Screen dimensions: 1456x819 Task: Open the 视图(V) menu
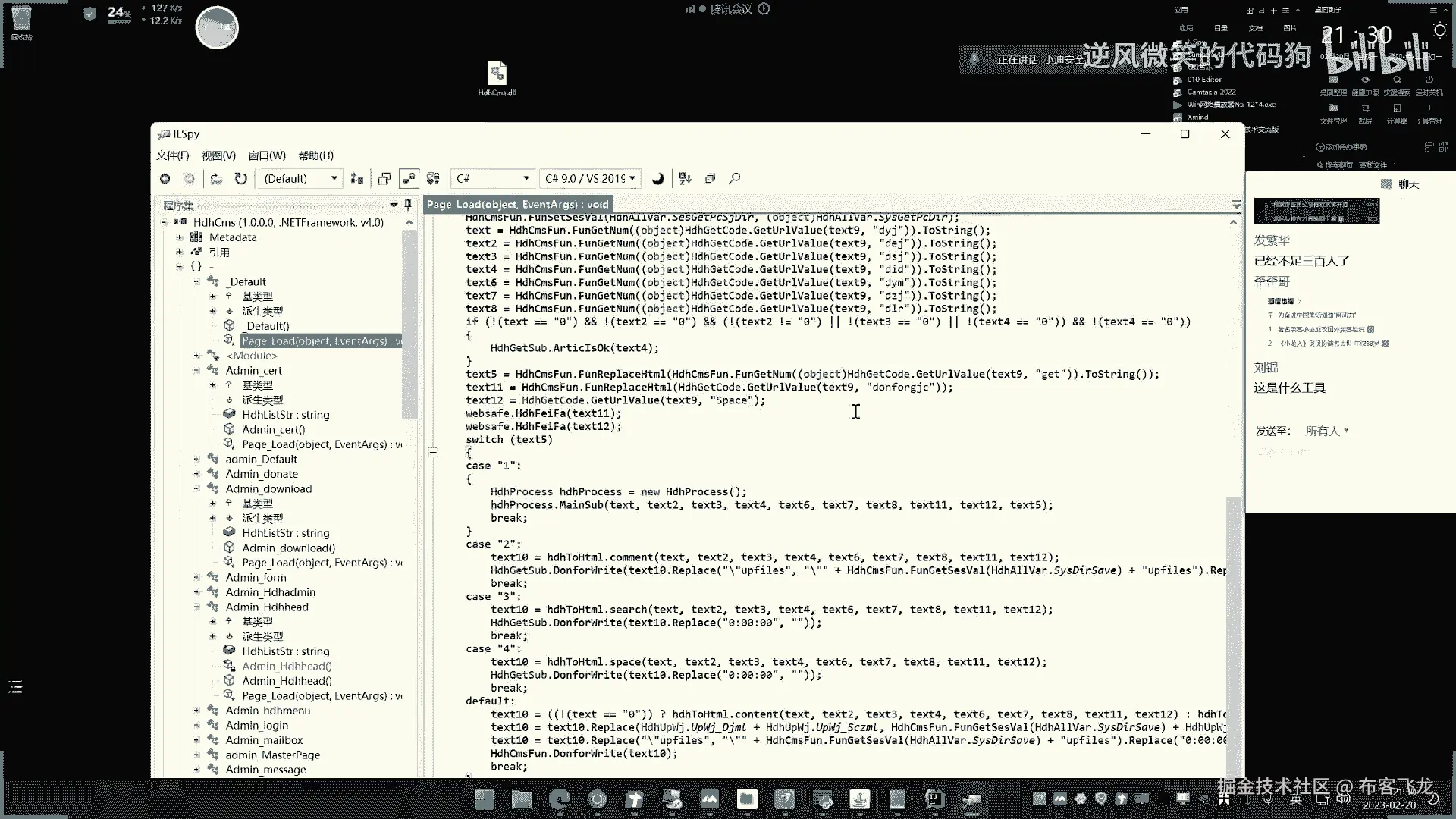(218, 155)
